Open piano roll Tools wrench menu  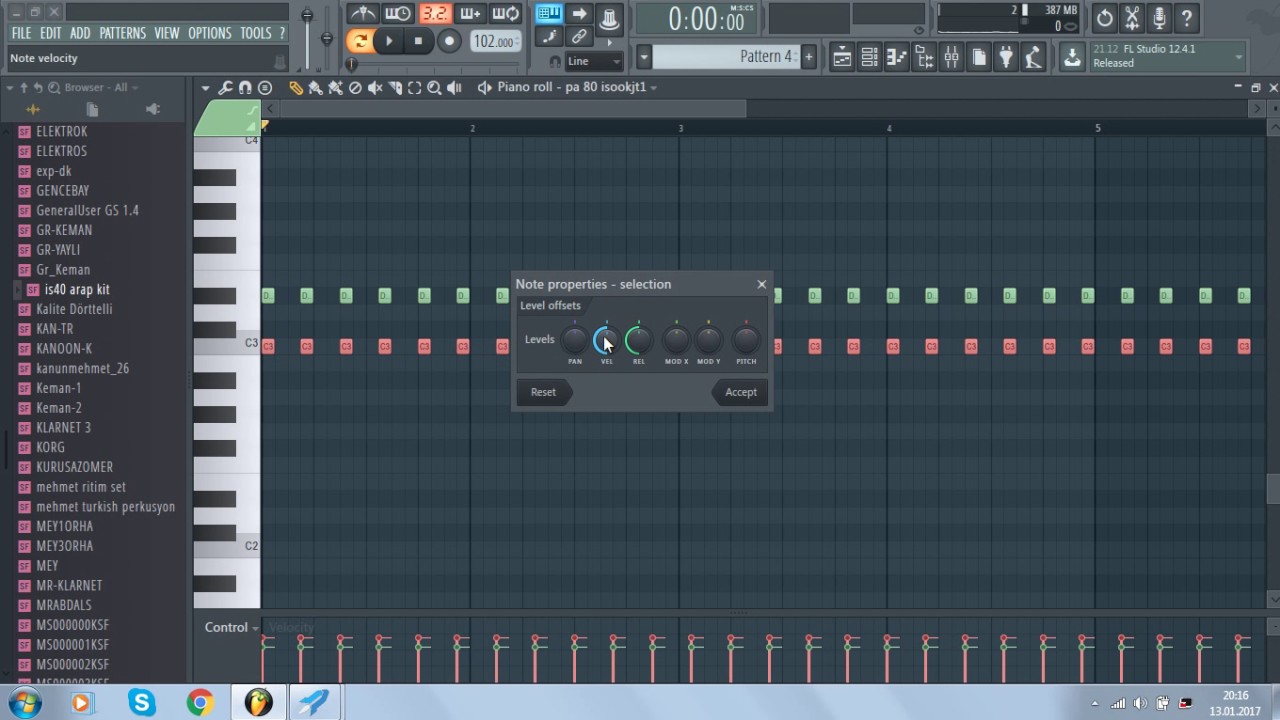(226, 88)
